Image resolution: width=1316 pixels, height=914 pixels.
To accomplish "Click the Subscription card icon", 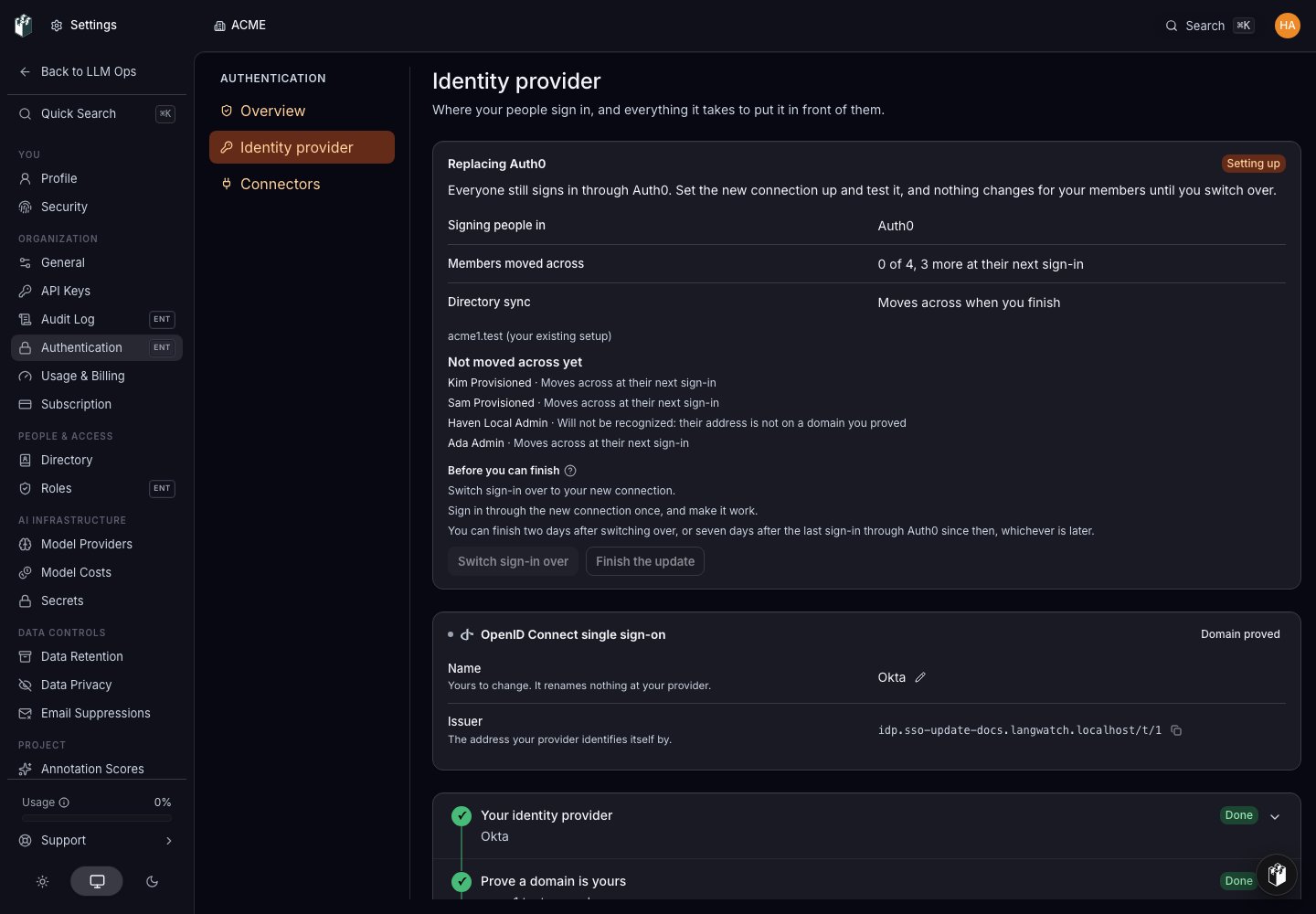I will (x=26, y=405).
